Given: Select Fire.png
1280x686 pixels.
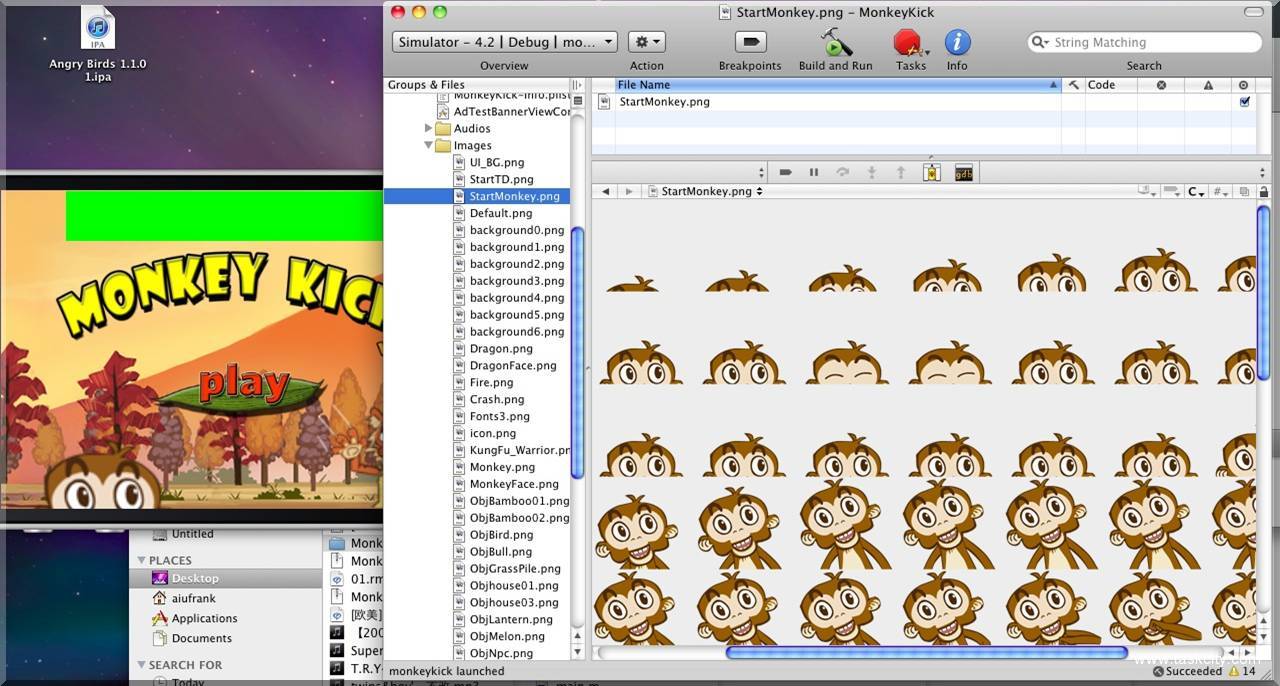Looking at the screenshot, I should pyautogui.click(x=491, y=382).
